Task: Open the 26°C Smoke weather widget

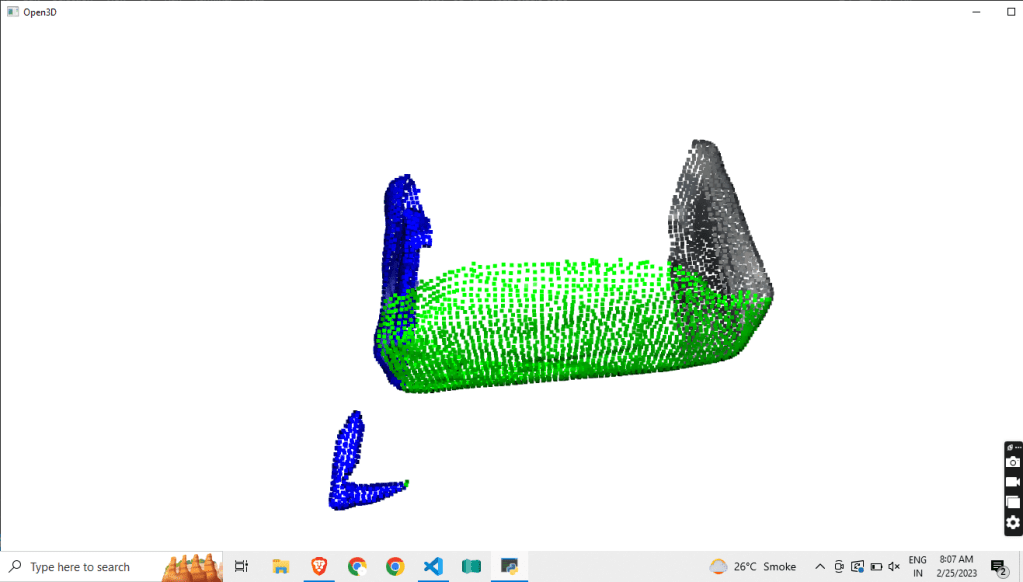Action: pos(753,566)
